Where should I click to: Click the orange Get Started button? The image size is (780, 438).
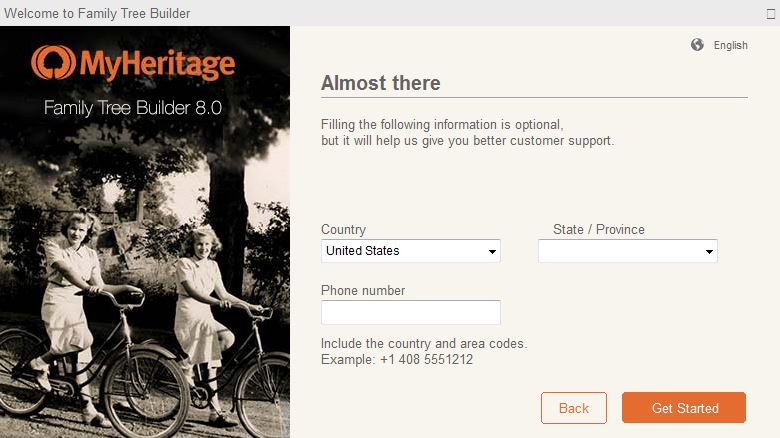[684, 408]
